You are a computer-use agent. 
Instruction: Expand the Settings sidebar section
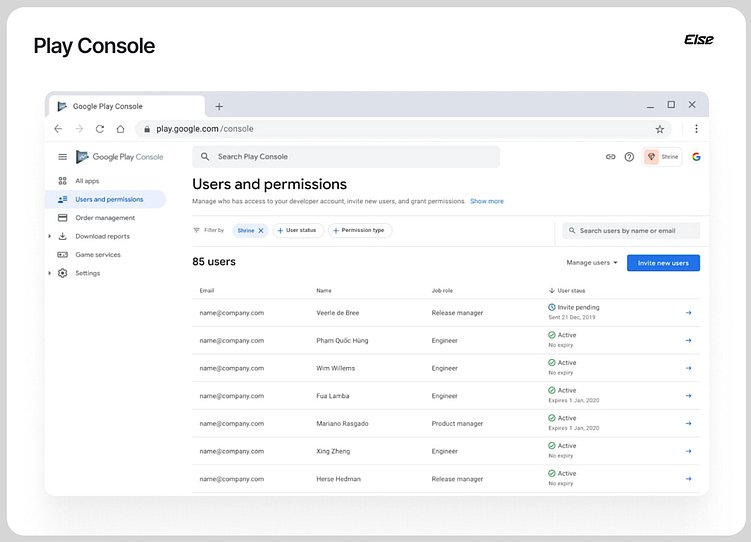click(x=49, y=273)
